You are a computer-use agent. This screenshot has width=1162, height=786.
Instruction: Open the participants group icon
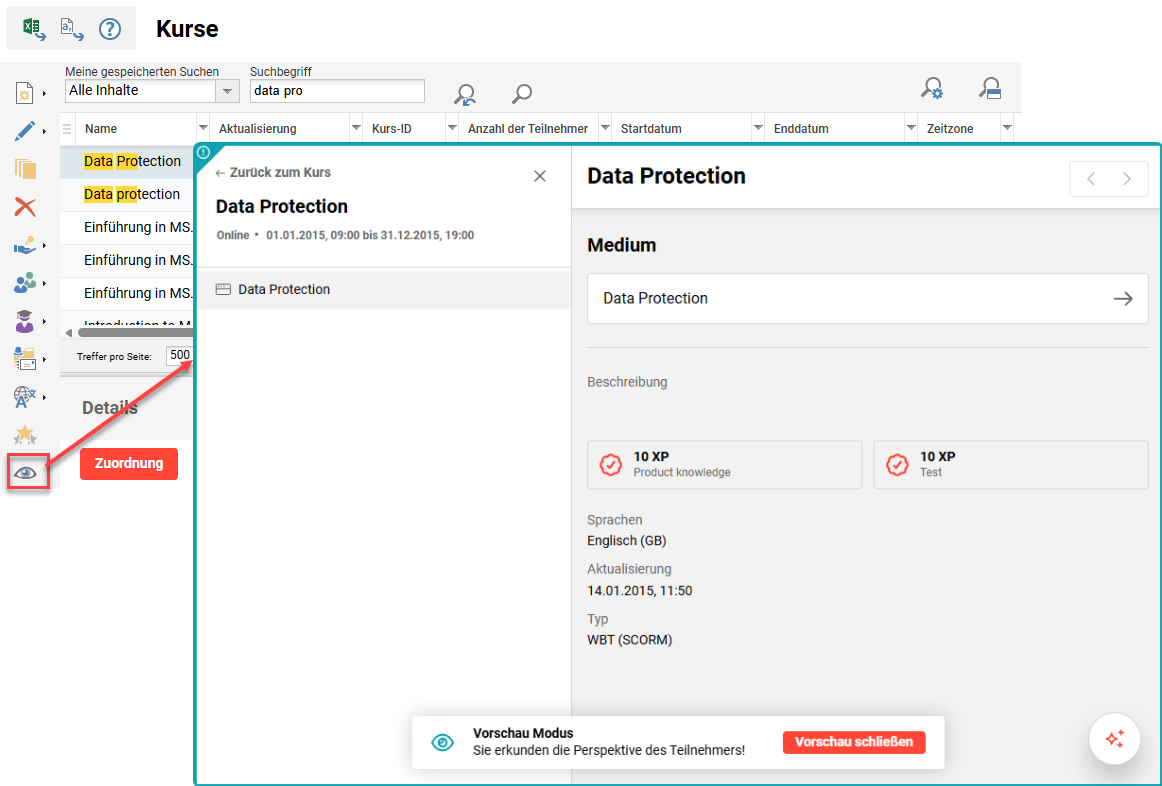(x=25, y=282)
